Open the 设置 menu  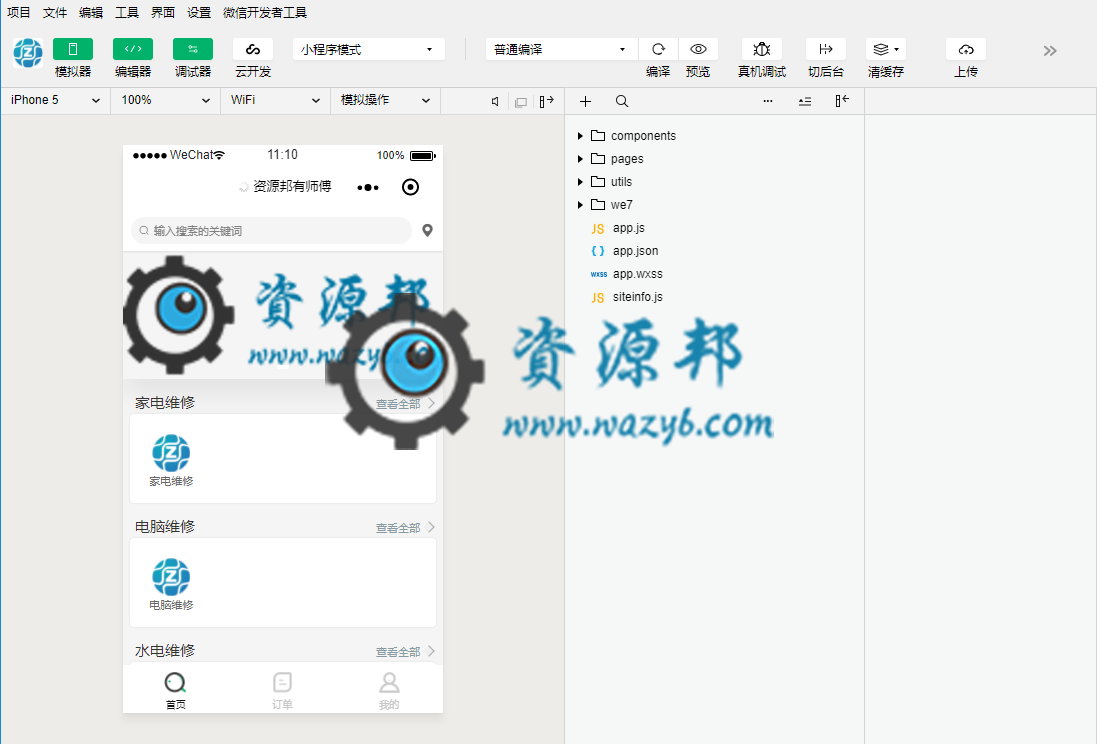(199, 13)
